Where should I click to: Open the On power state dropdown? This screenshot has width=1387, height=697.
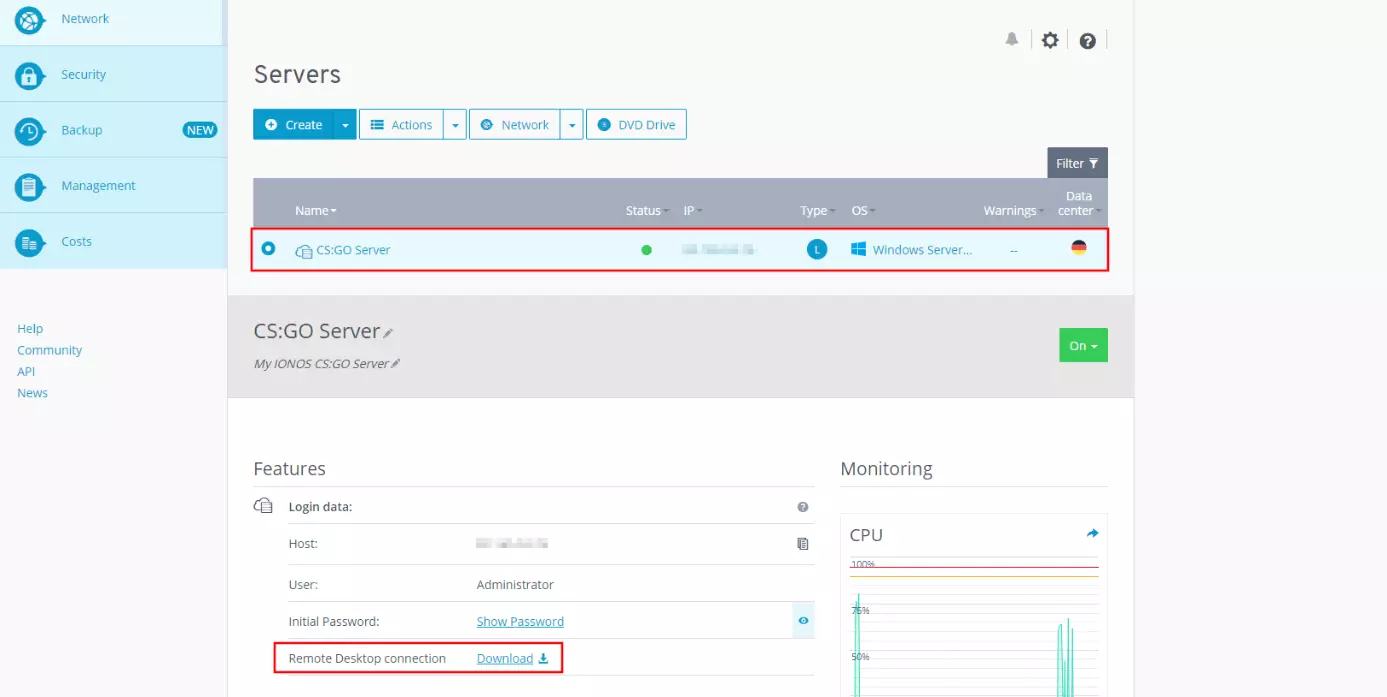click(x=1083, y=345)
